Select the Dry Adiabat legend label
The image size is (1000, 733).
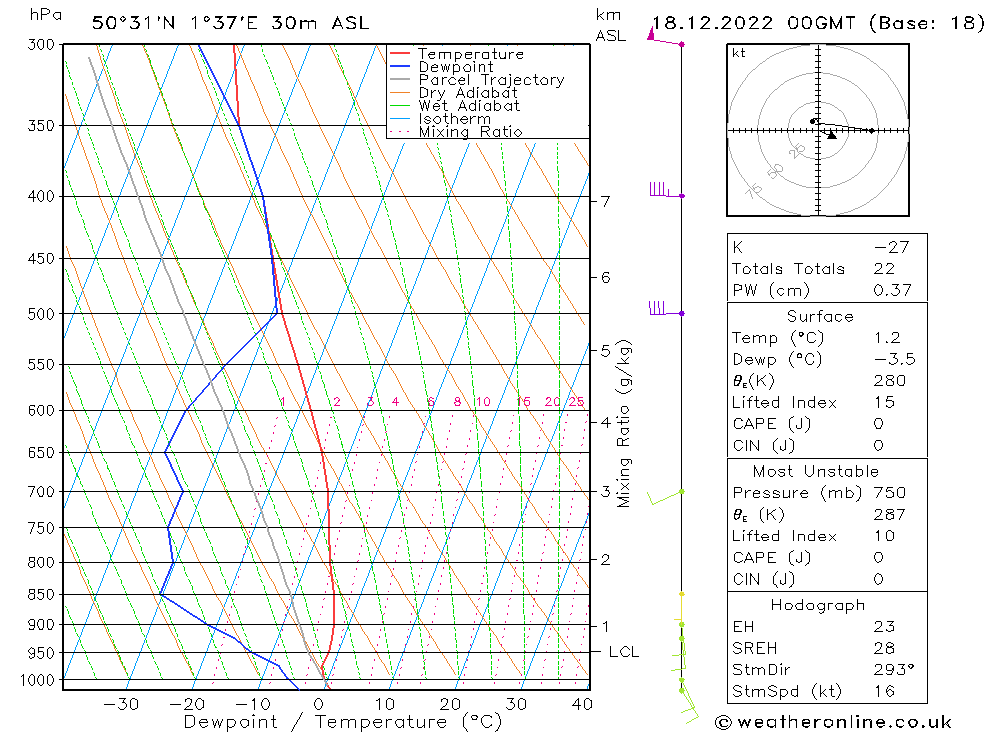pos(467,93)
